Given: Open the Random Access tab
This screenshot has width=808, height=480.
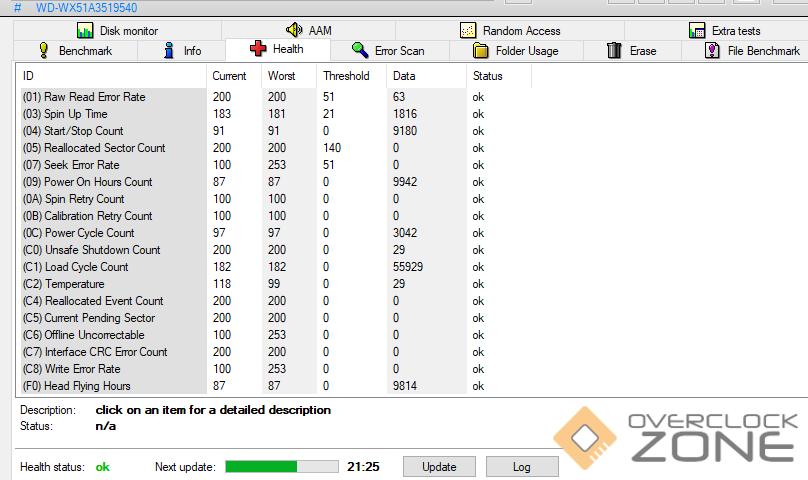Looking at the screenshot, I should coord(510,30).
